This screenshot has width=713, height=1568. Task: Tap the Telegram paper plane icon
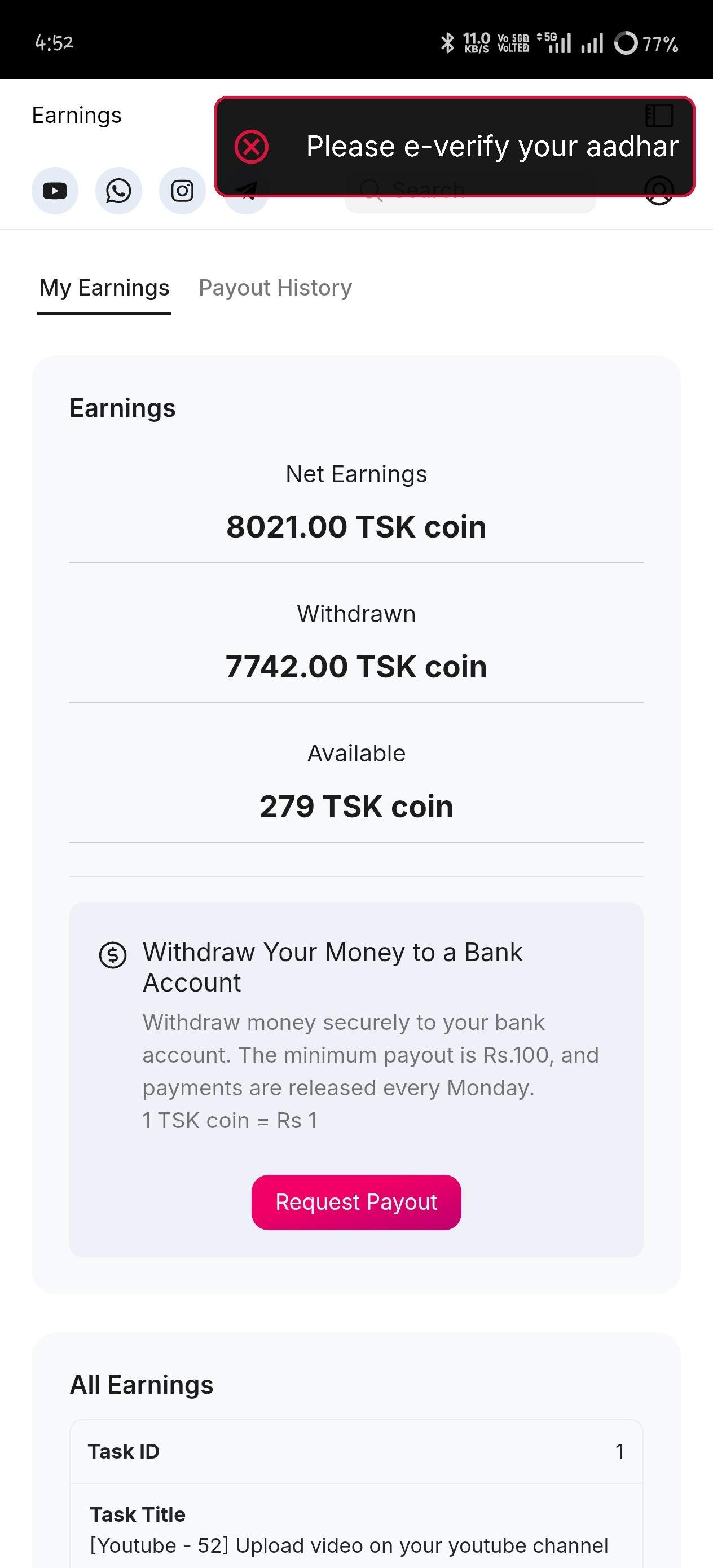[247, 192]
